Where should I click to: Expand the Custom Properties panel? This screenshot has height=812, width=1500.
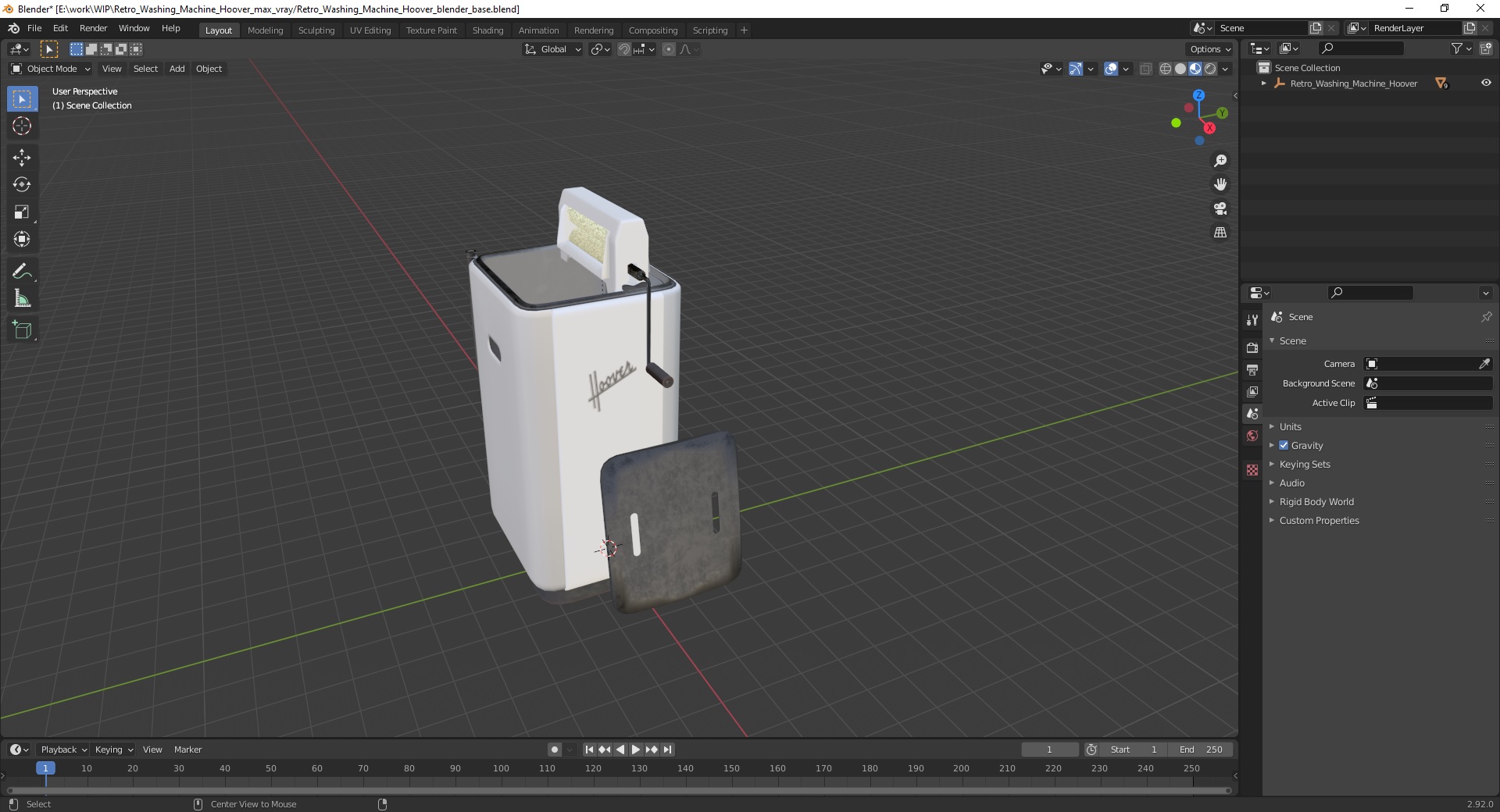(x=1319, y=521)
